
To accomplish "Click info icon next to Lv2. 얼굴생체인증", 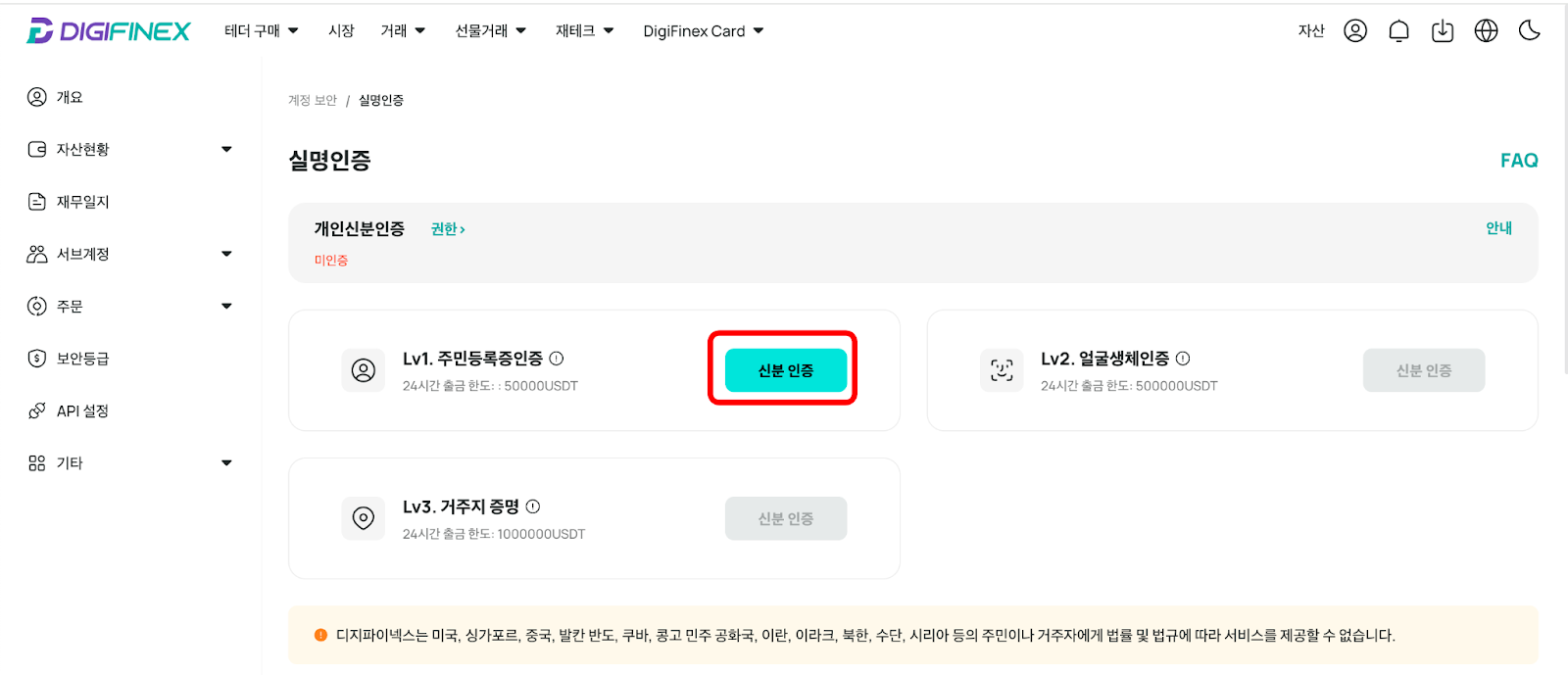I will 1183,359.
